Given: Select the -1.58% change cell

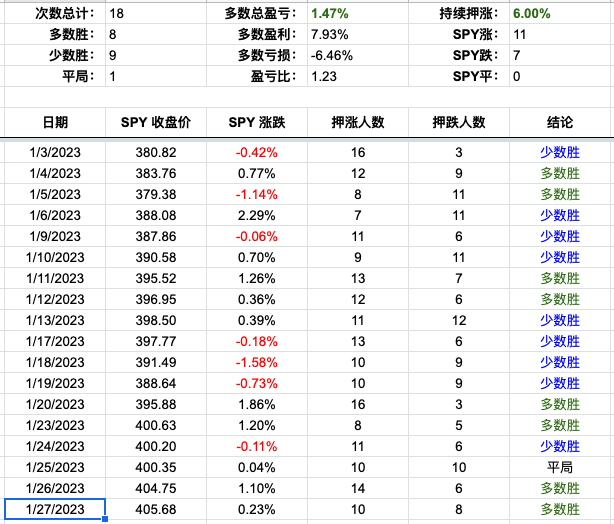Looking at the screenshot, I should tap(257, 362).
